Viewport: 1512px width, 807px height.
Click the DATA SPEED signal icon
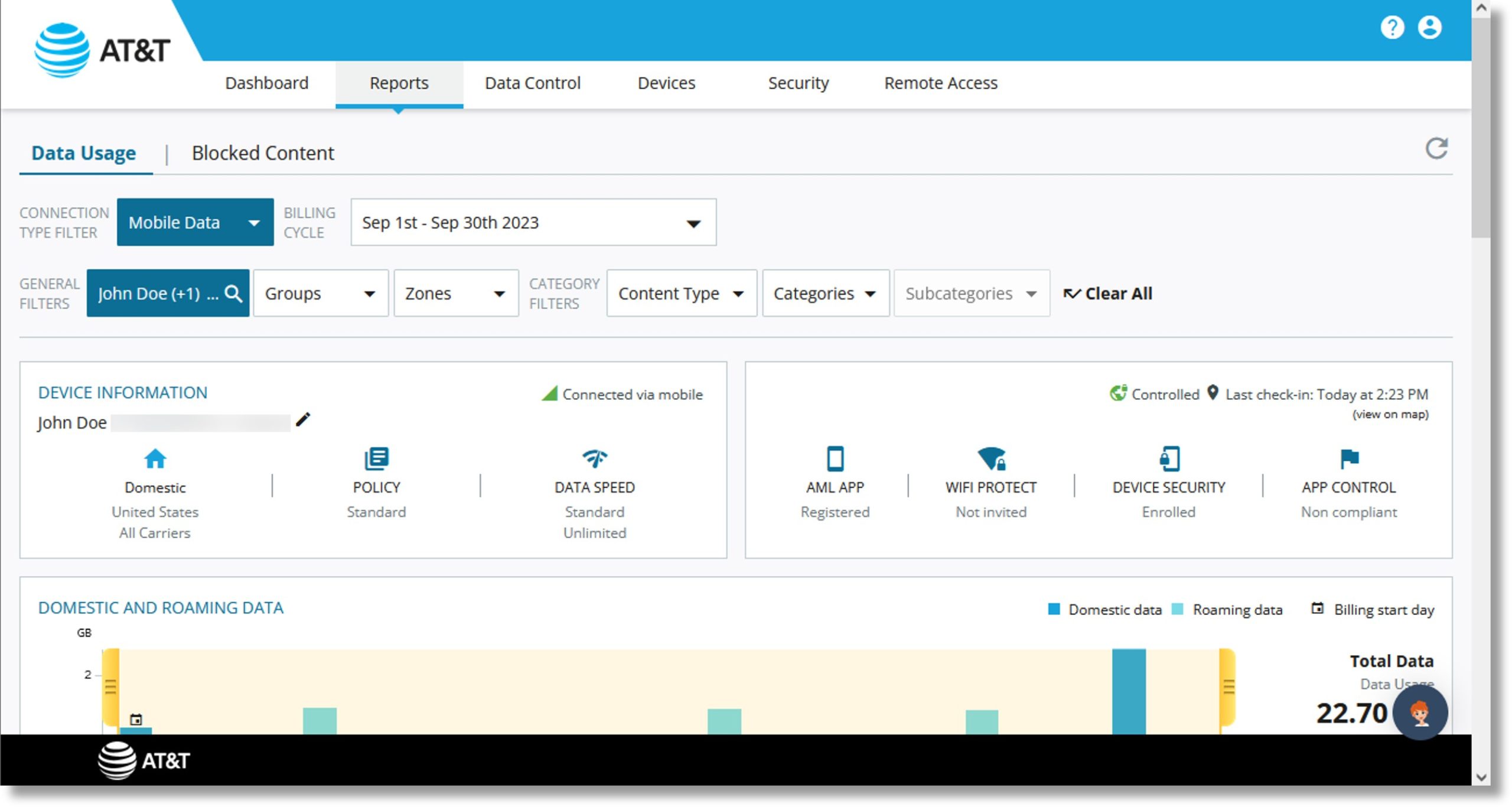[x=594, y=458]
